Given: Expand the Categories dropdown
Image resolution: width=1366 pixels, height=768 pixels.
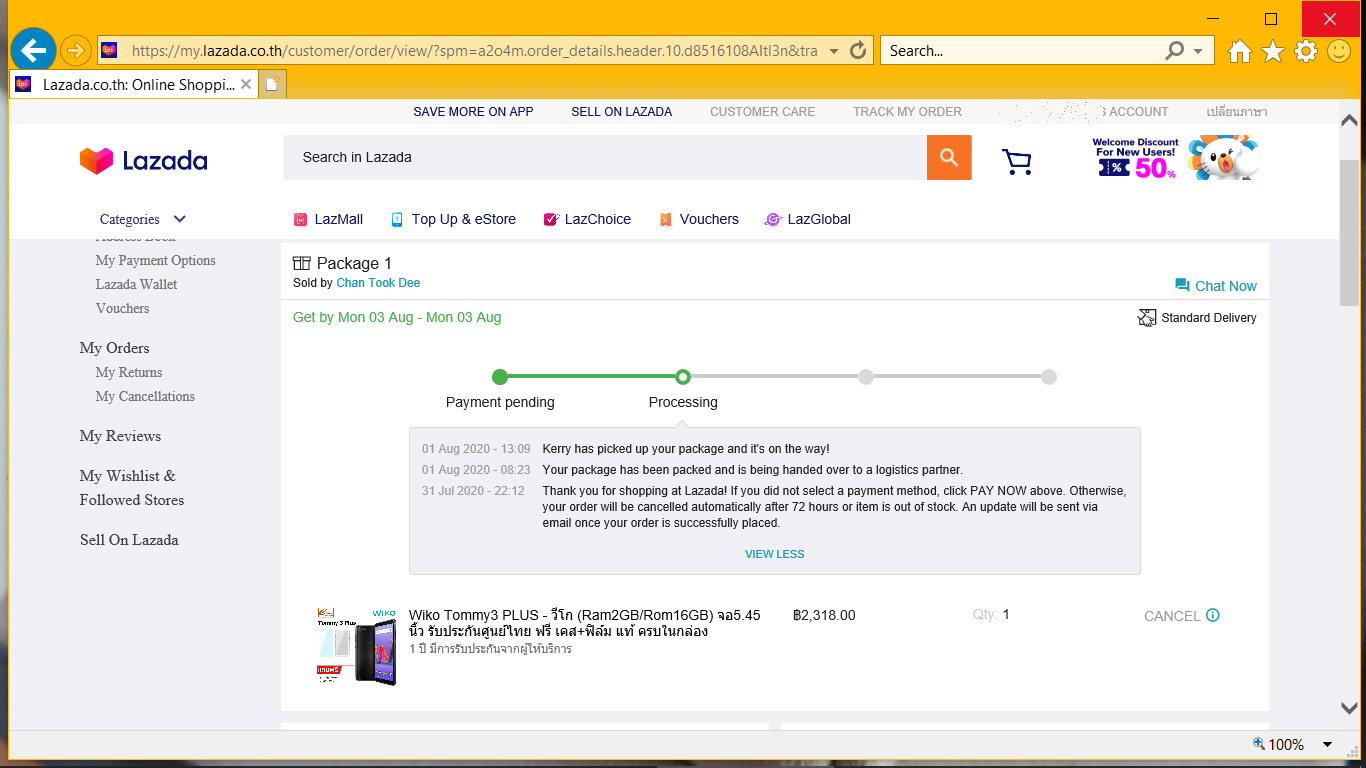Looking at the screenshot, I should pyautogui.click(x=143, y=219).
